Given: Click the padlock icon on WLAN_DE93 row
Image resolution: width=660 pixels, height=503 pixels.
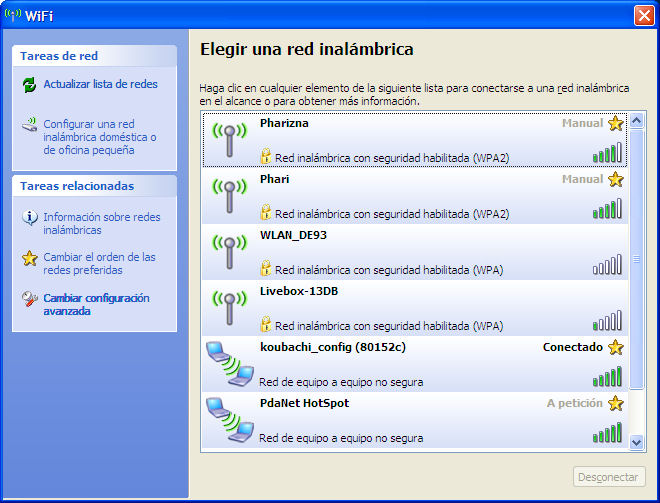Looking at the screenshot, I should [265, 268].
